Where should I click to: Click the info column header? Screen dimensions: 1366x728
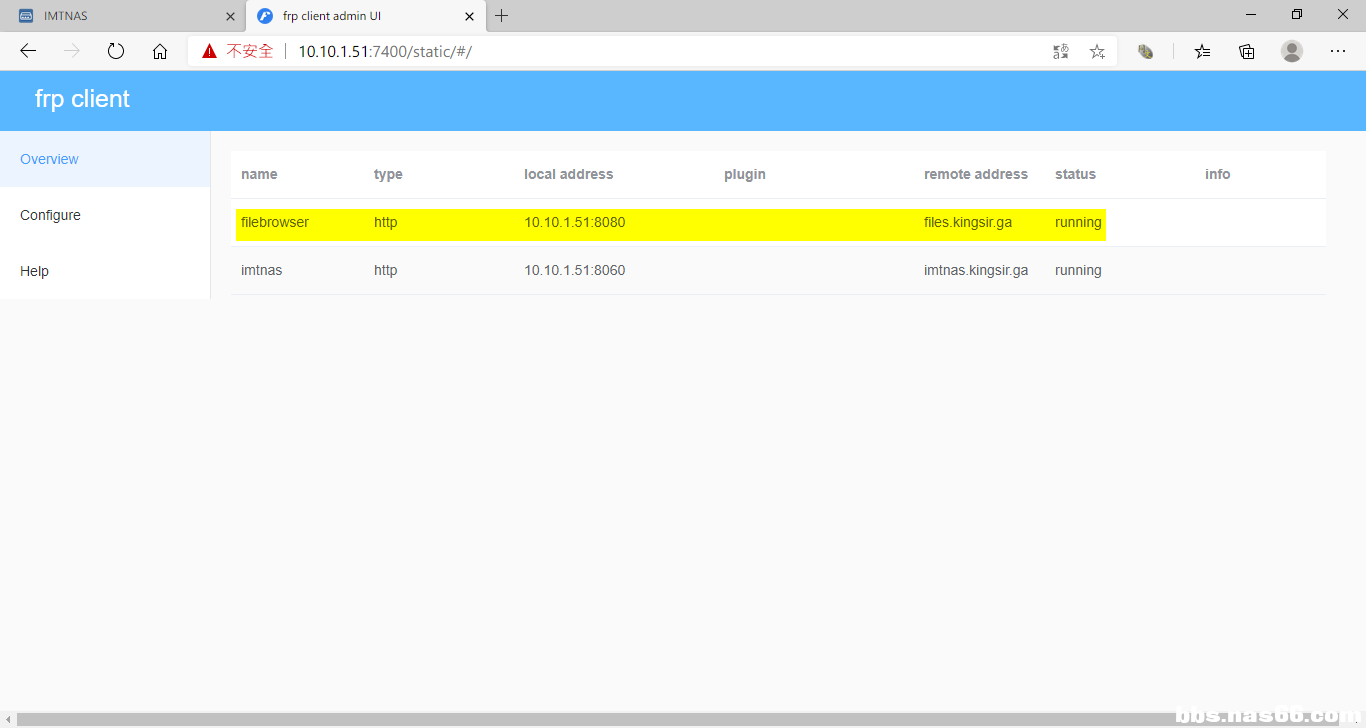point(1217,174)
